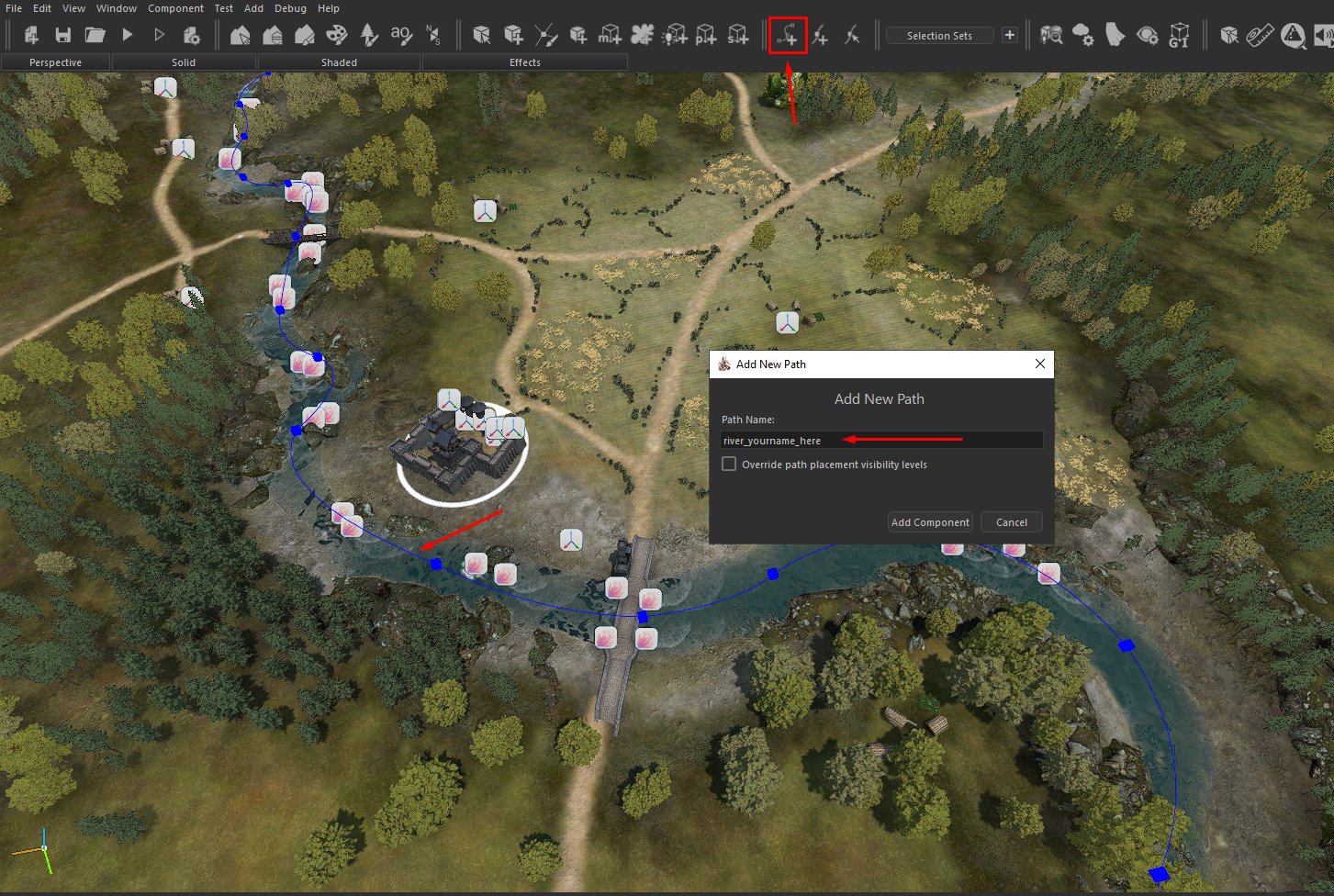Open the Debug menu
Image resolution: width=1334 pixels, height=896 pixels.
pos(291,8)
